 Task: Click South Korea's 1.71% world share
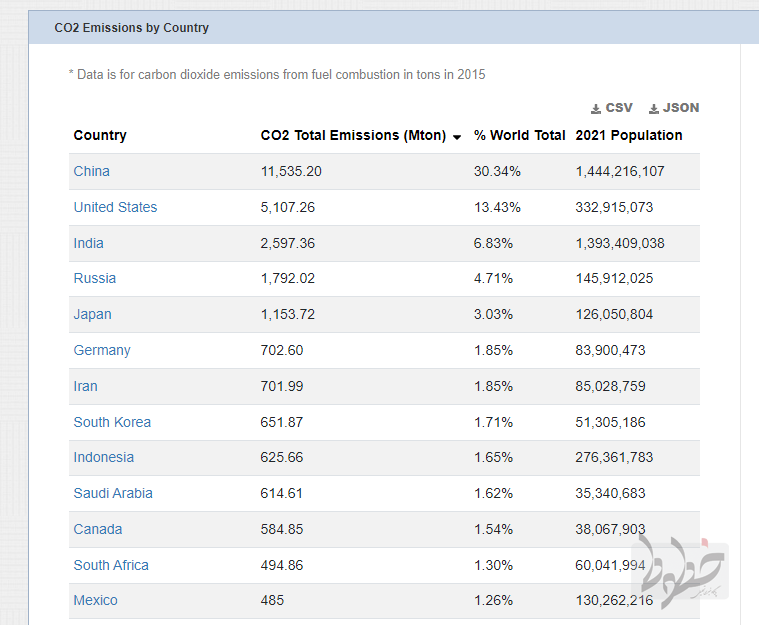coord(493,422)
